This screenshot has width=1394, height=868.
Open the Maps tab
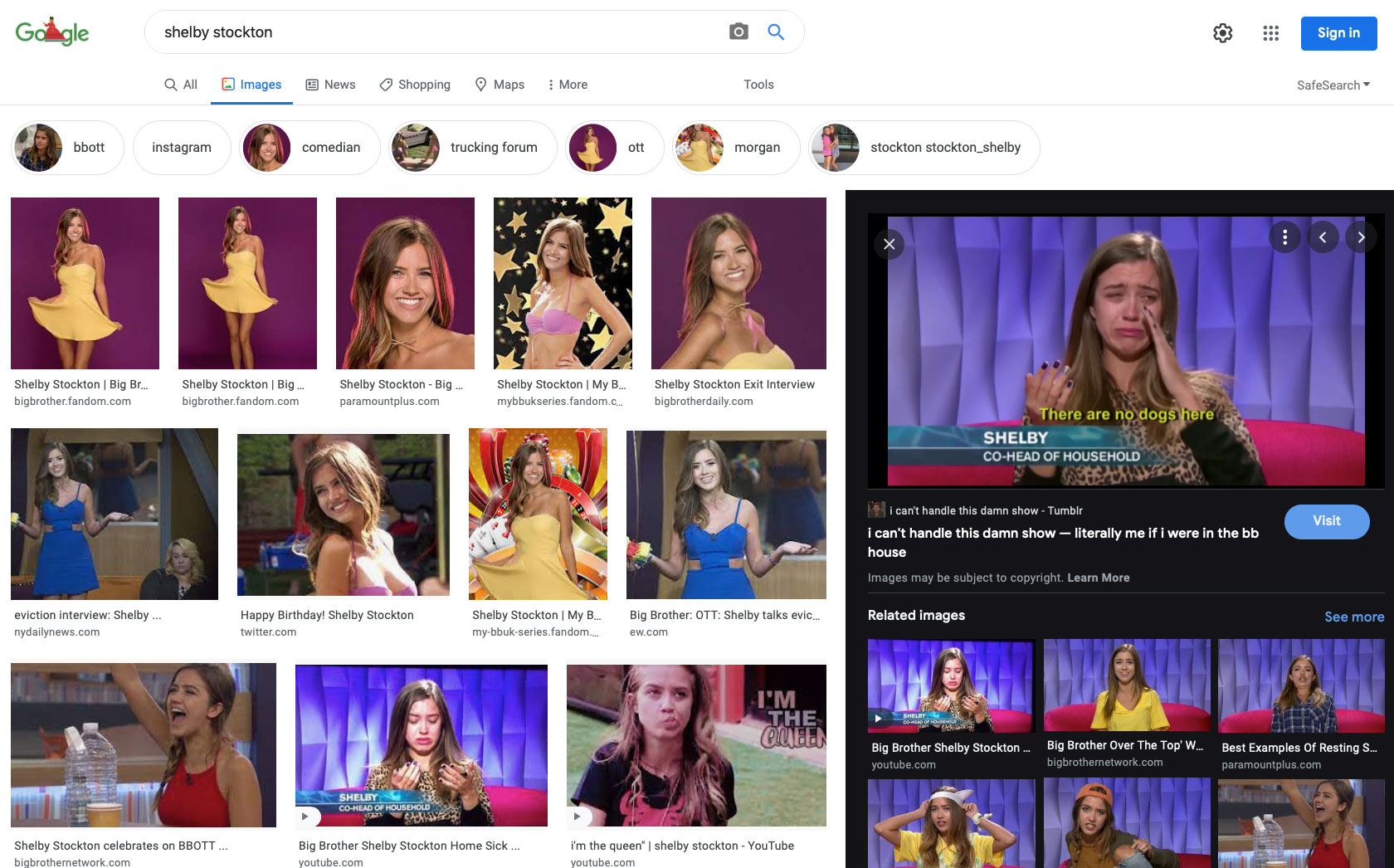pos(500,85)
